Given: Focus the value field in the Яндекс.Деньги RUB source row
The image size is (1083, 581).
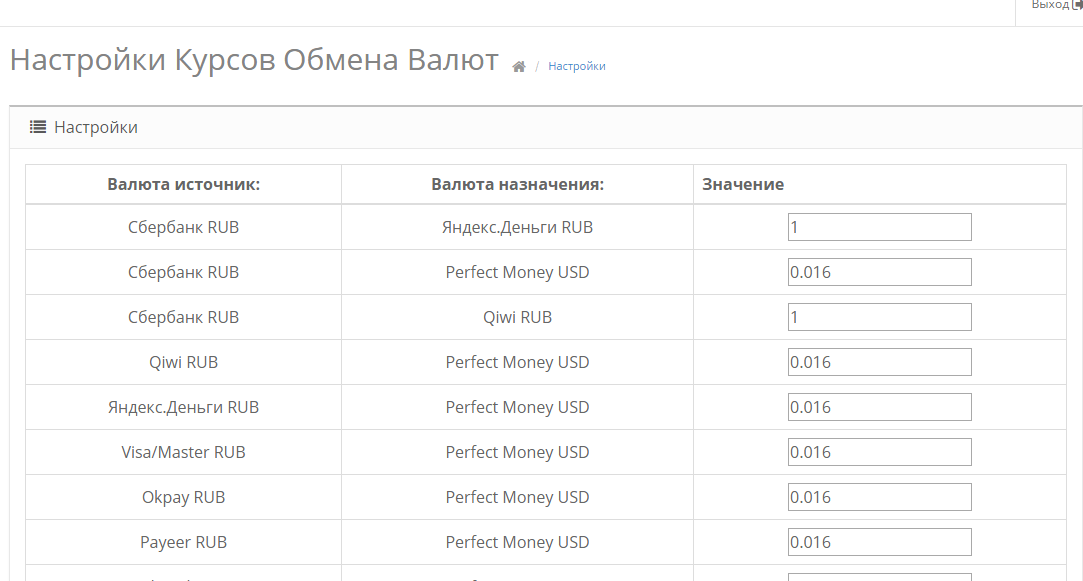Looking at the screenshot, I should (879, 407).
